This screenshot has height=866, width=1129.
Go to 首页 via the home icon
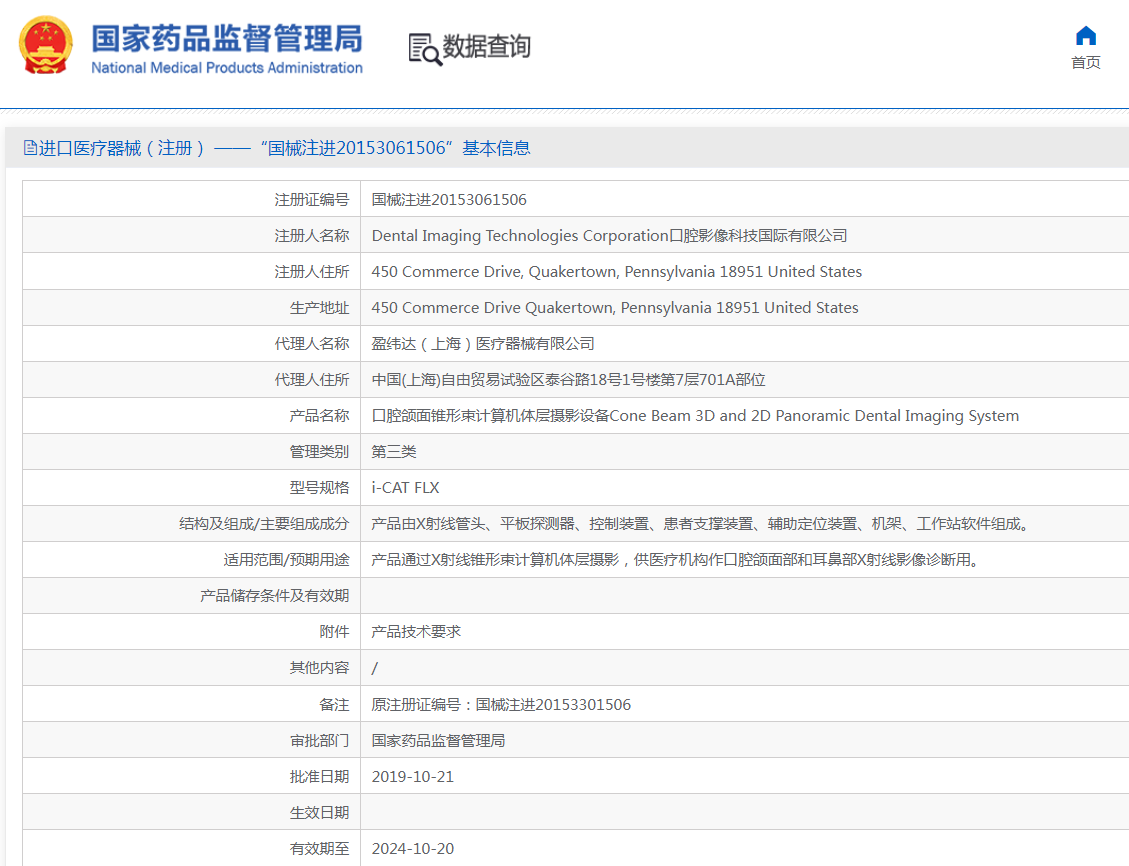coord(1085,36)
